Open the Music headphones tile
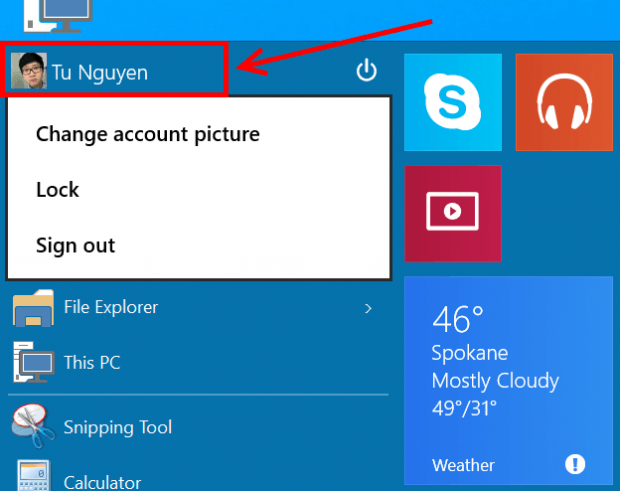Viewport: 620px width, 491px height. [x=564, y=102]
